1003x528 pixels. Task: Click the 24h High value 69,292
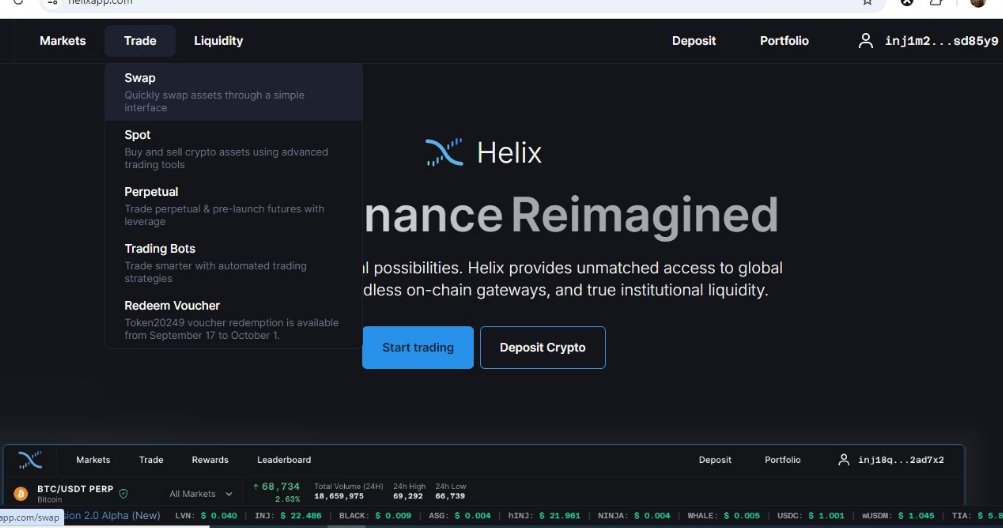pyautogui.click(x=407, y=496)
